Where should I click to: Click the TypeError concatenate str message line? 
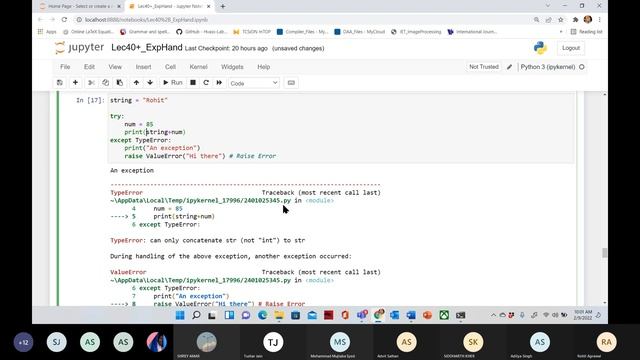[207, 240]
